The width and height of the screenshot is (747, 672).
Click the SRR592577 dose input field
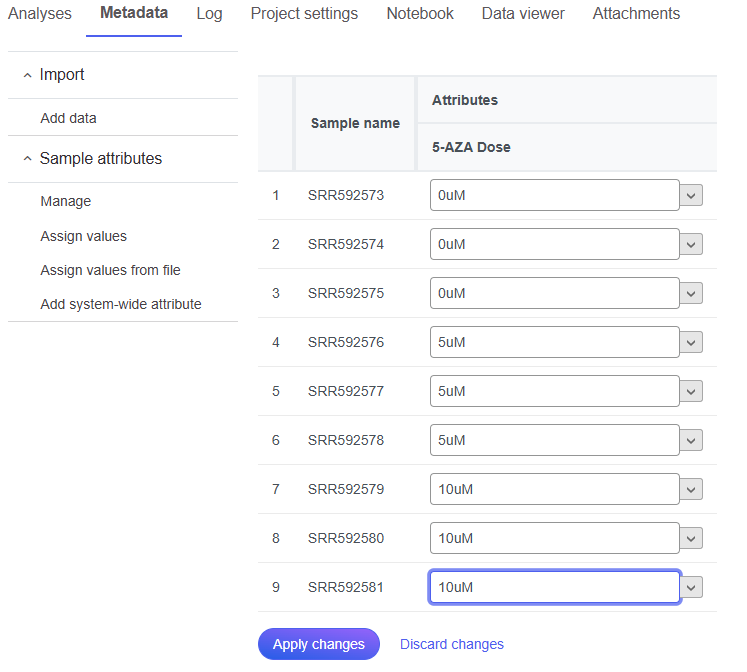pyautogui.click(x=554, y=392)
